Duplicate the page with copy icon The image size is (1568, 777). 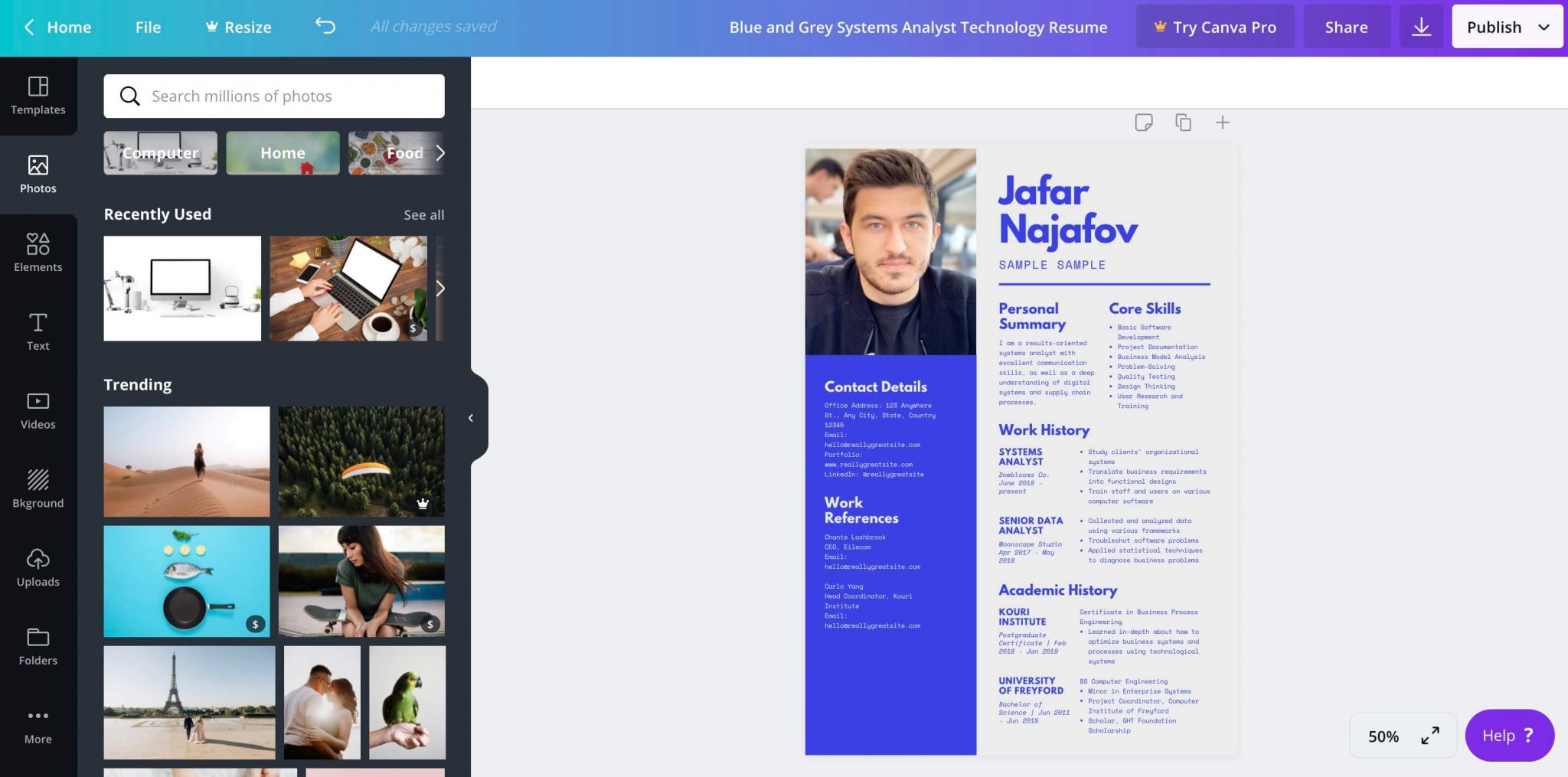point(1183,122)
